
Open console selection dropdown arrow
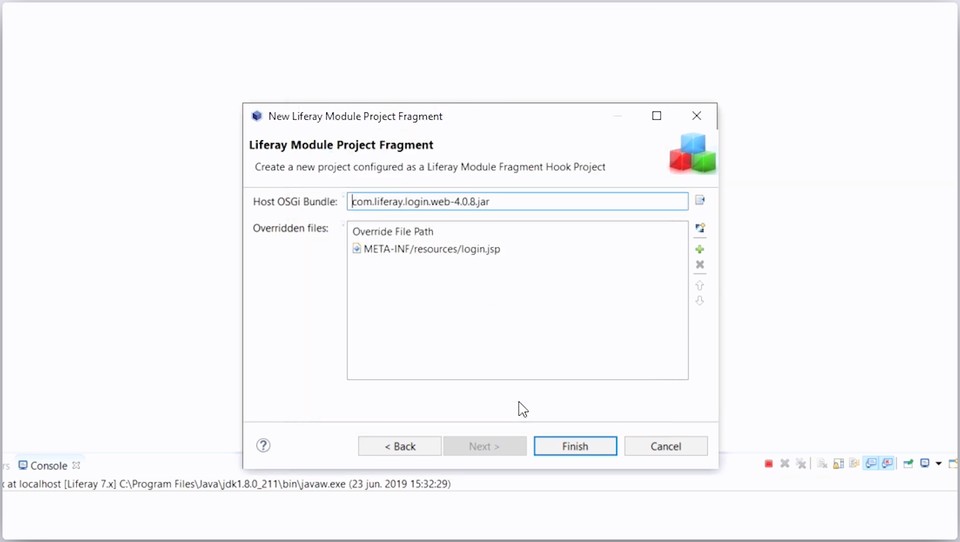coord(938,464)
